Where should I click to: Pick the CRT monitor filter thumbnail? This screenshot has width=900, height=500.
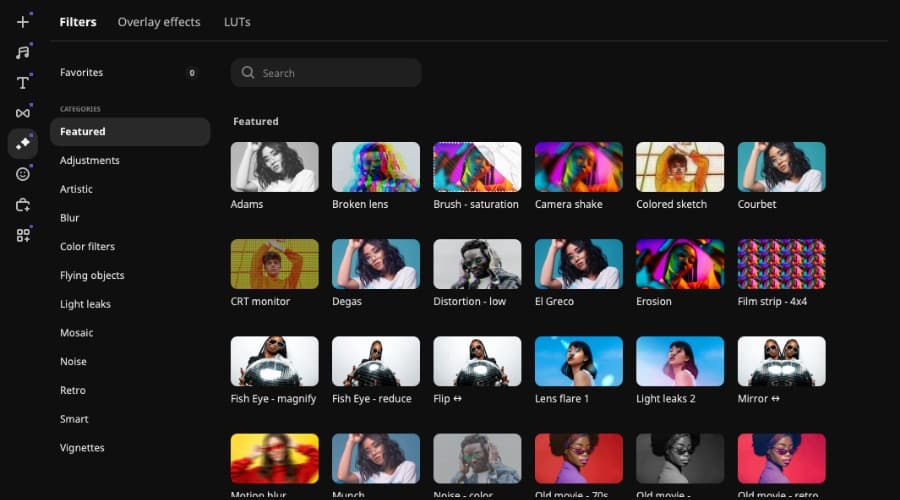(x=274, y=264)
